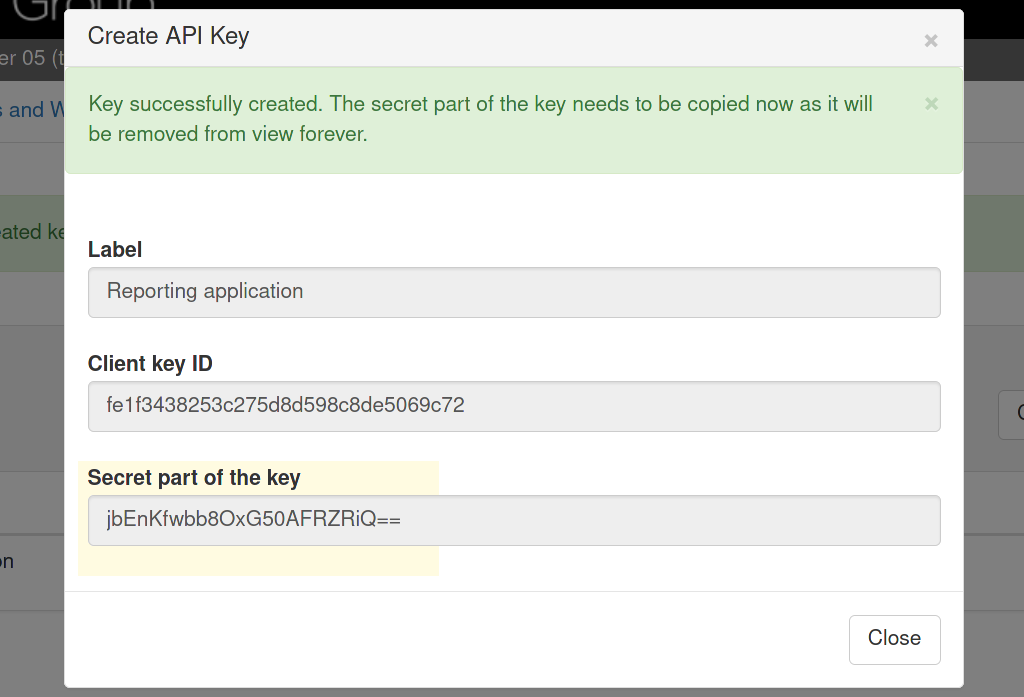Open the partially visible blue link behind the dialog
The image size is (1024, 697).
click(30, 109)
